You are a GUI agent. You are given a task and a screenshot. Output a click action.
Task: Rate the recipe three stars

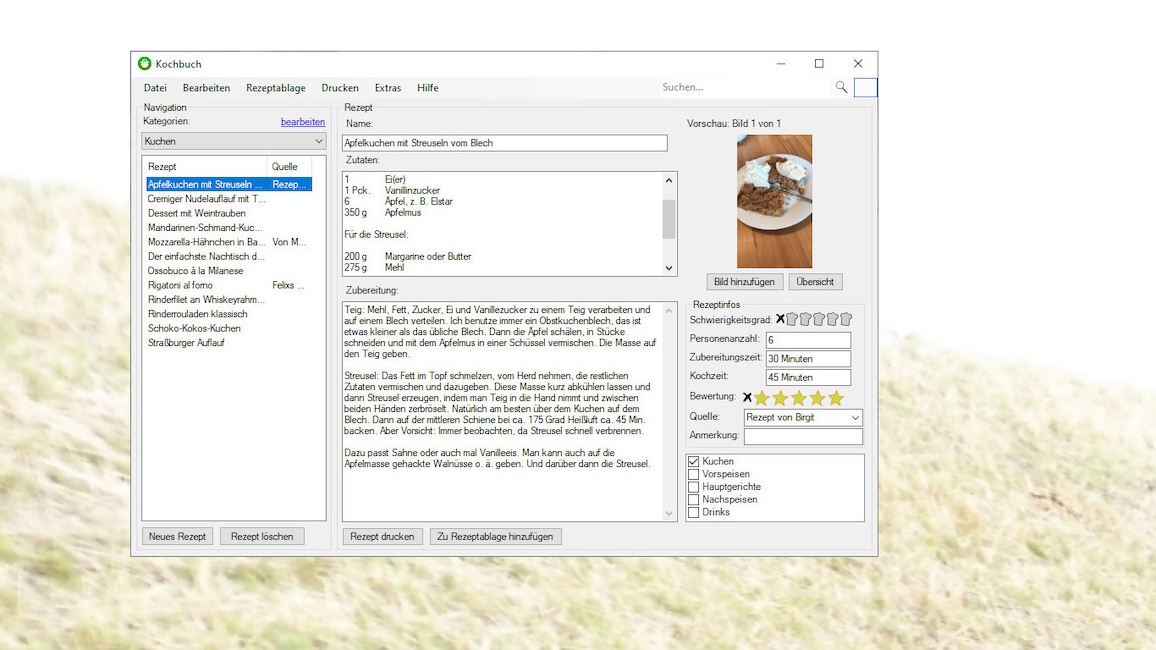coord(799,398)
